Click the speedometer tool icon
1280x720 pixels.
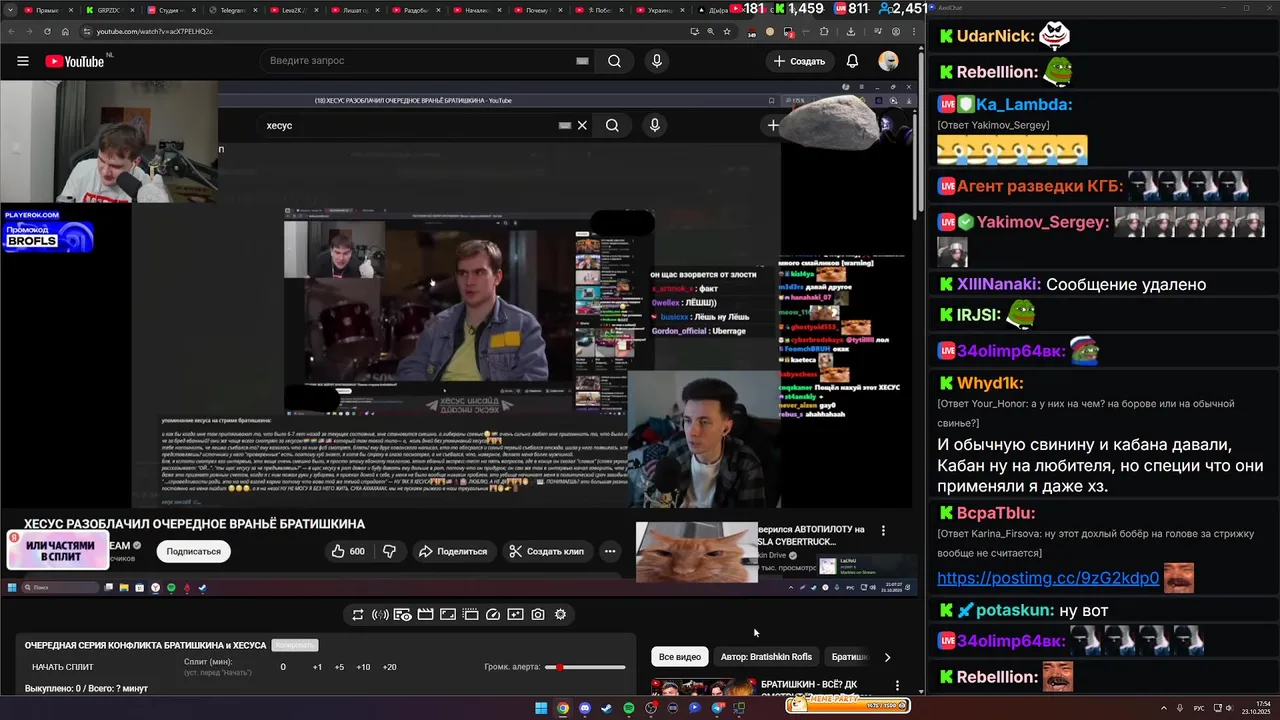493,614
